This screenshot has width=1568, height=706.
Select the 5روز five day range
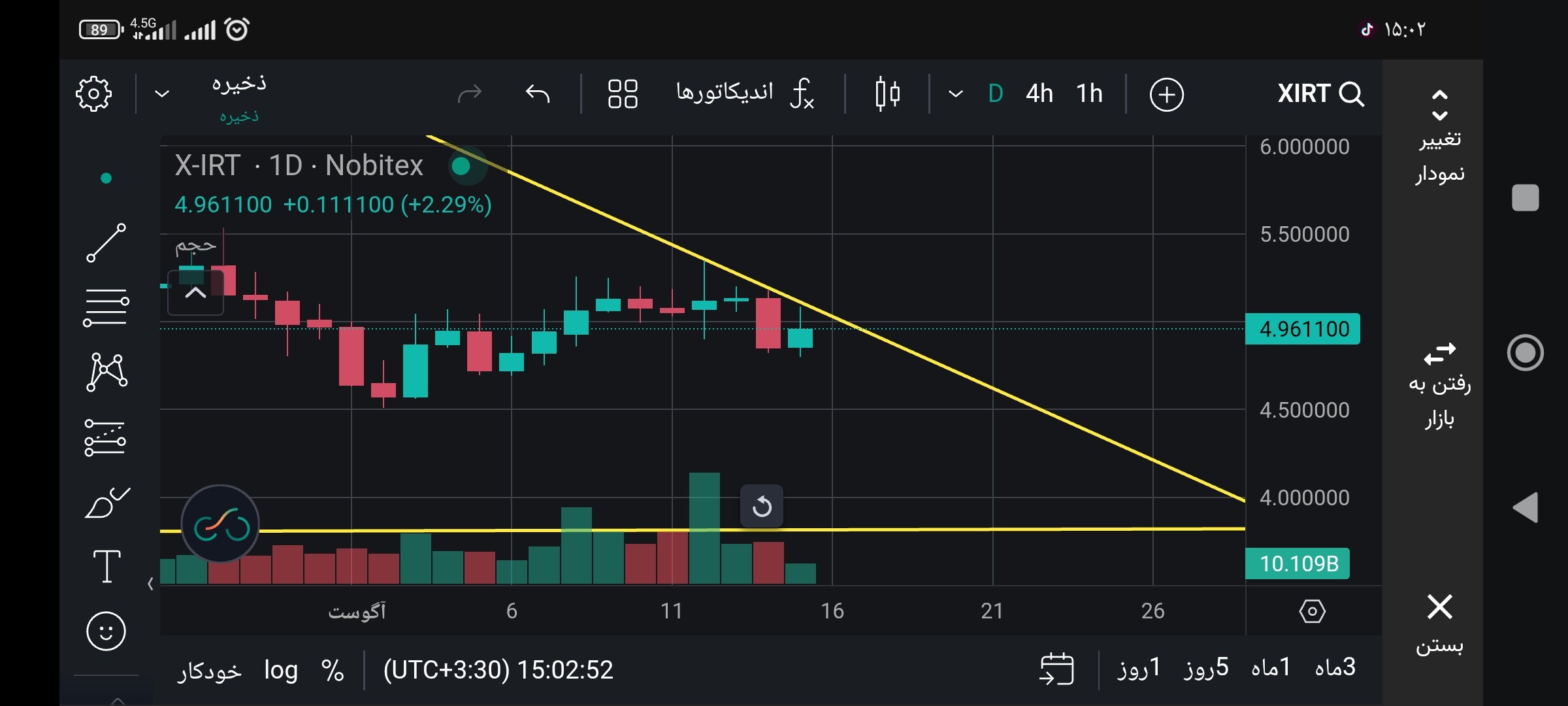(x=1206, y=667)
